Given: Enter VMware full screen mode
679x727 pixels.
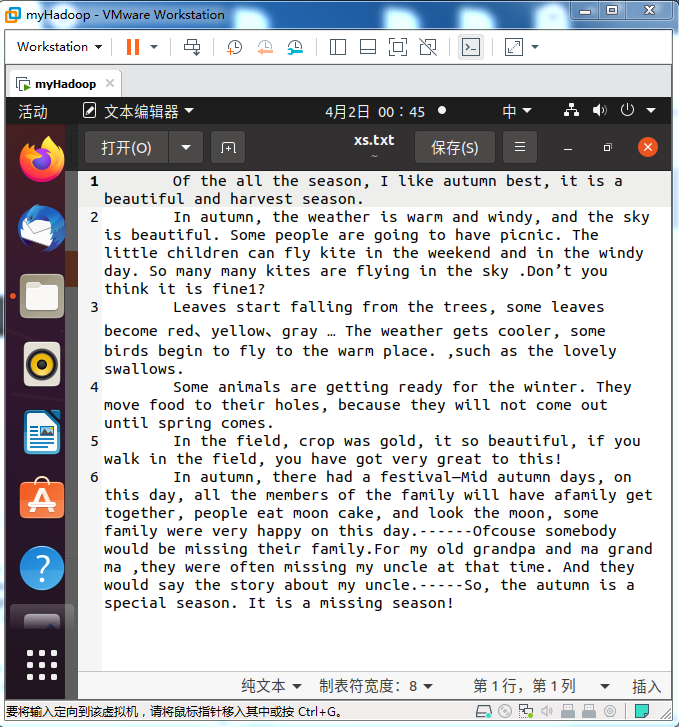Looking at the screenshot, I should [398, 47].
